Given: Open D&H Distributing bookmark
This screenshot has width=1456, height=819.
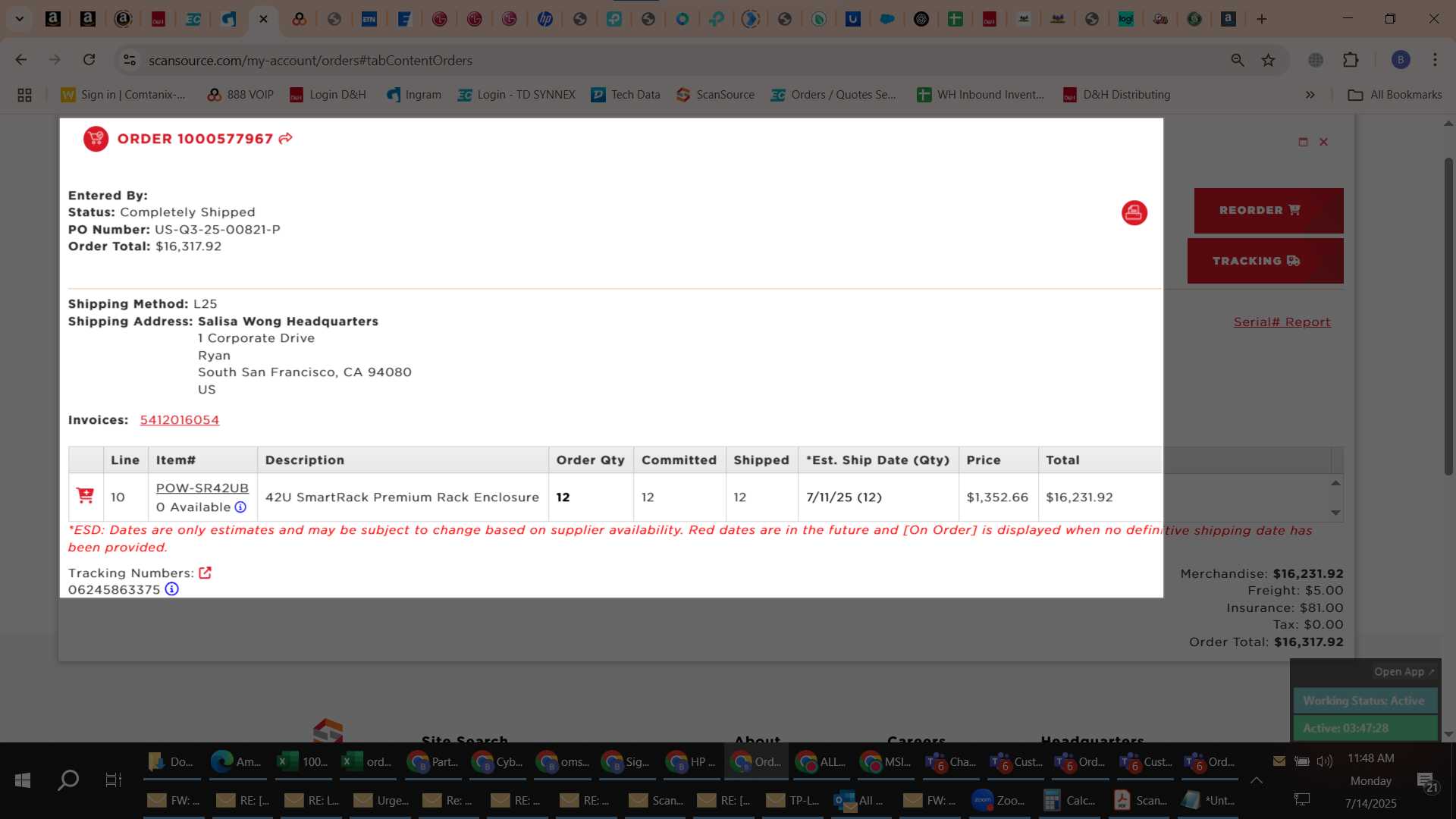Looking at the screenshot, I should [1116, 95].
